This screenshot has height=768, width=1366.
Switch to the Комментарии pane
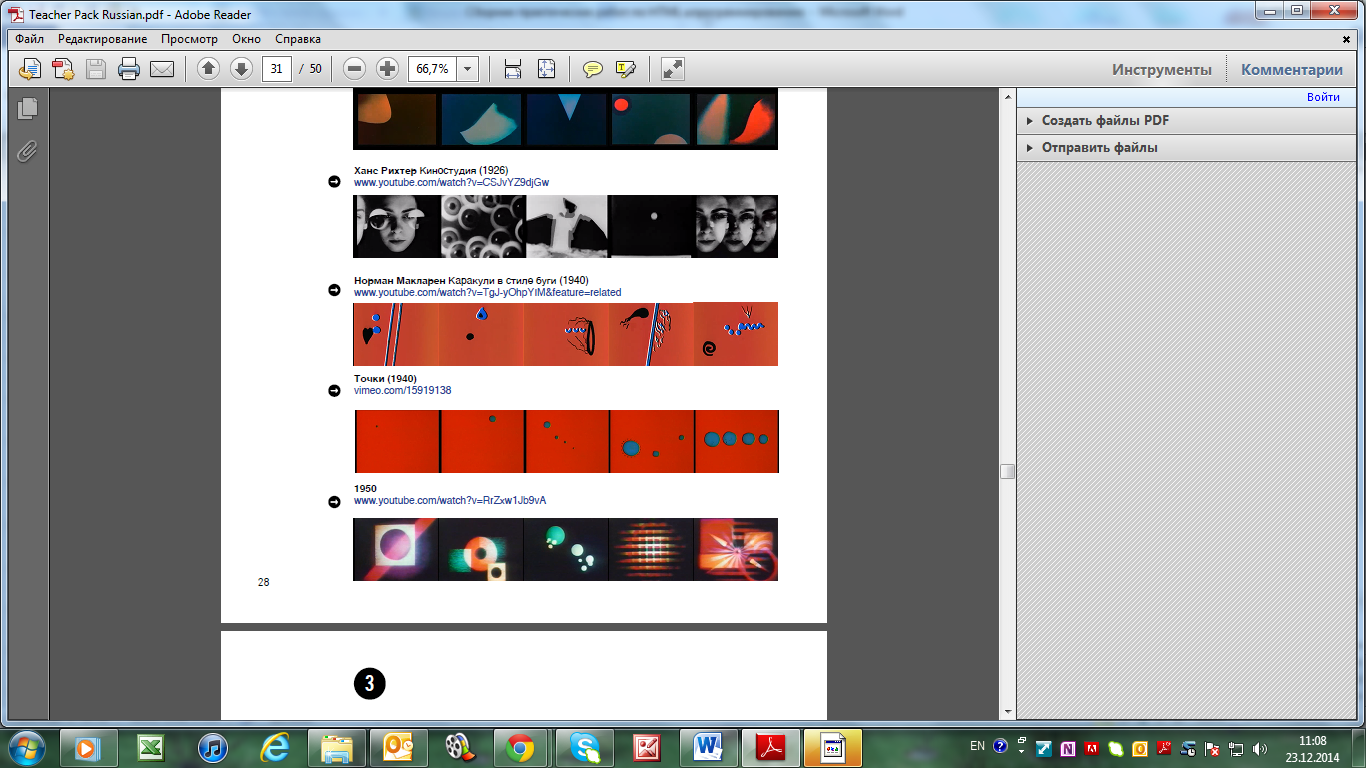(1292, 69)
